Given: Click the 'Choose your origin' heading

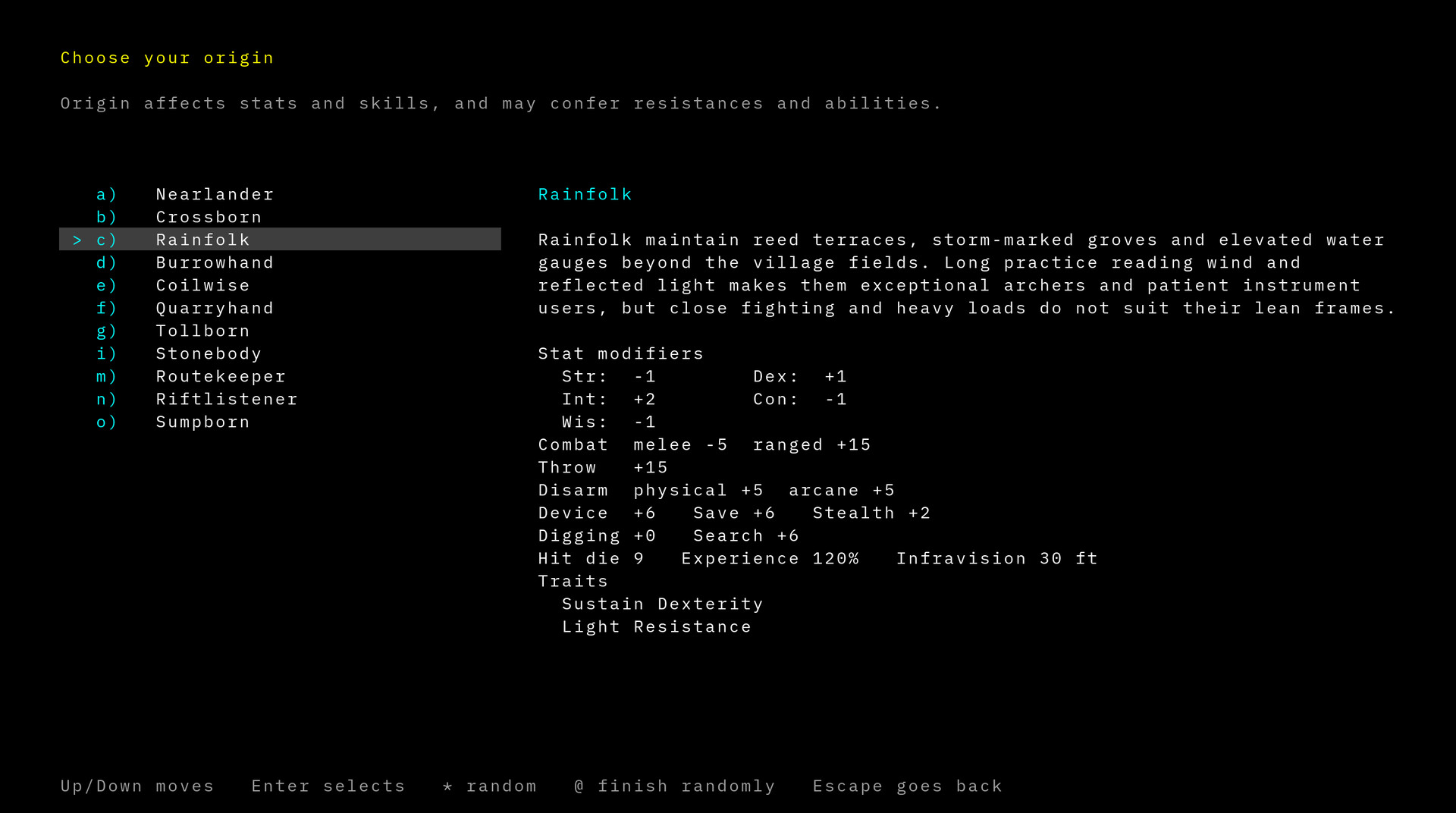Looking at the screenshot, I should point(167,58).
